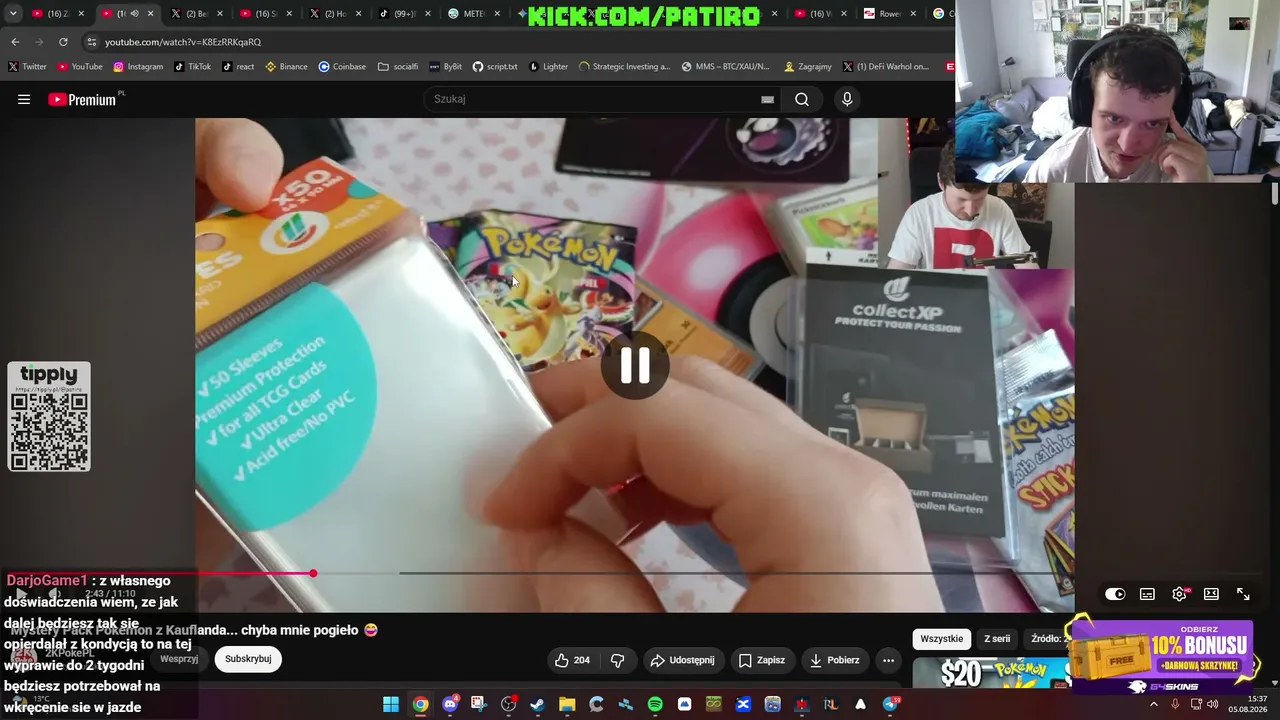1280x720 pixels.
Task: Open the on-screen keyboard in search box
Action: [767, 99]
